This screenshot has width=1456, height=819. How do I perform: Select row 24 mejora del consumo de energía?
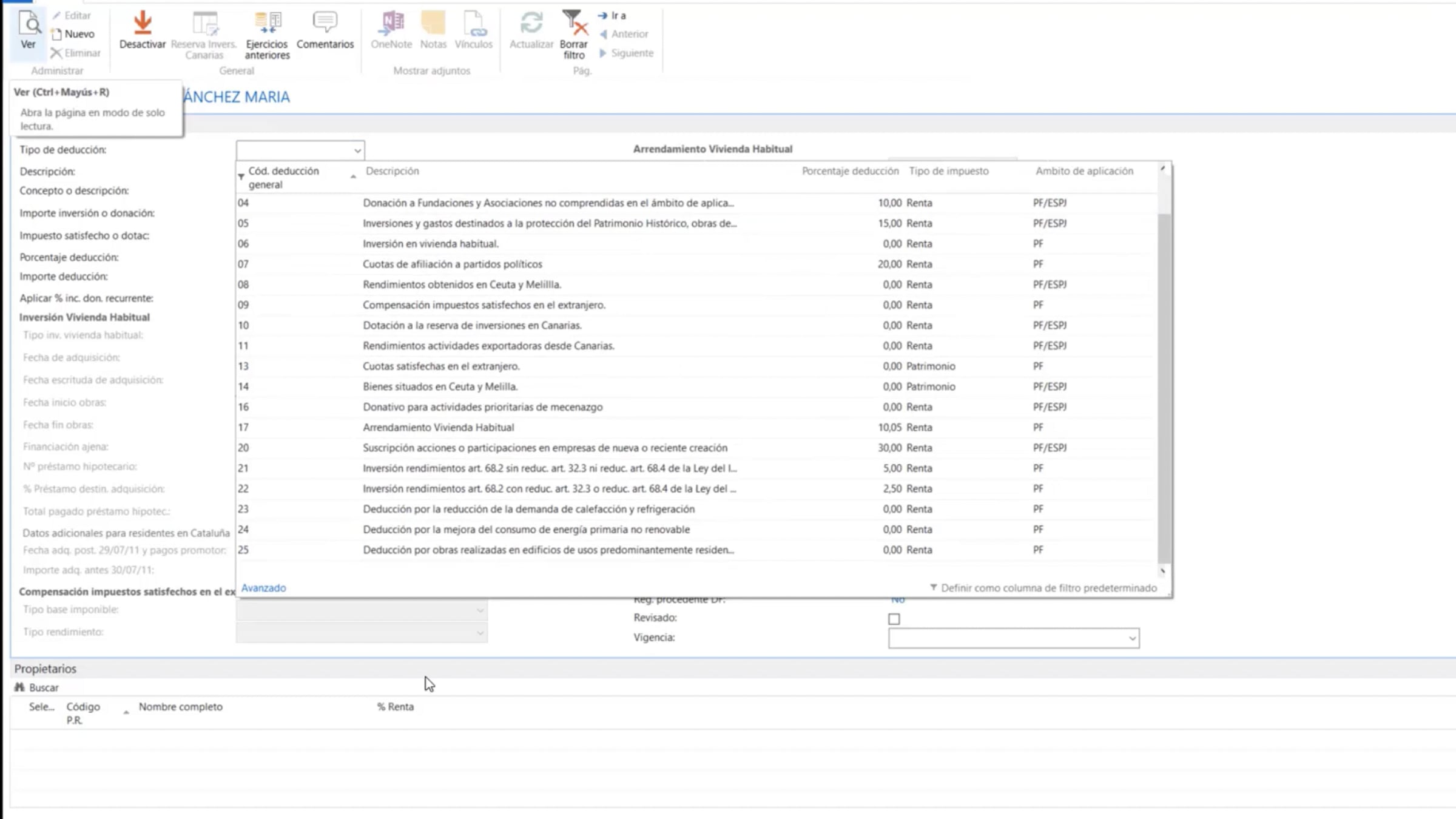(696, 530)
